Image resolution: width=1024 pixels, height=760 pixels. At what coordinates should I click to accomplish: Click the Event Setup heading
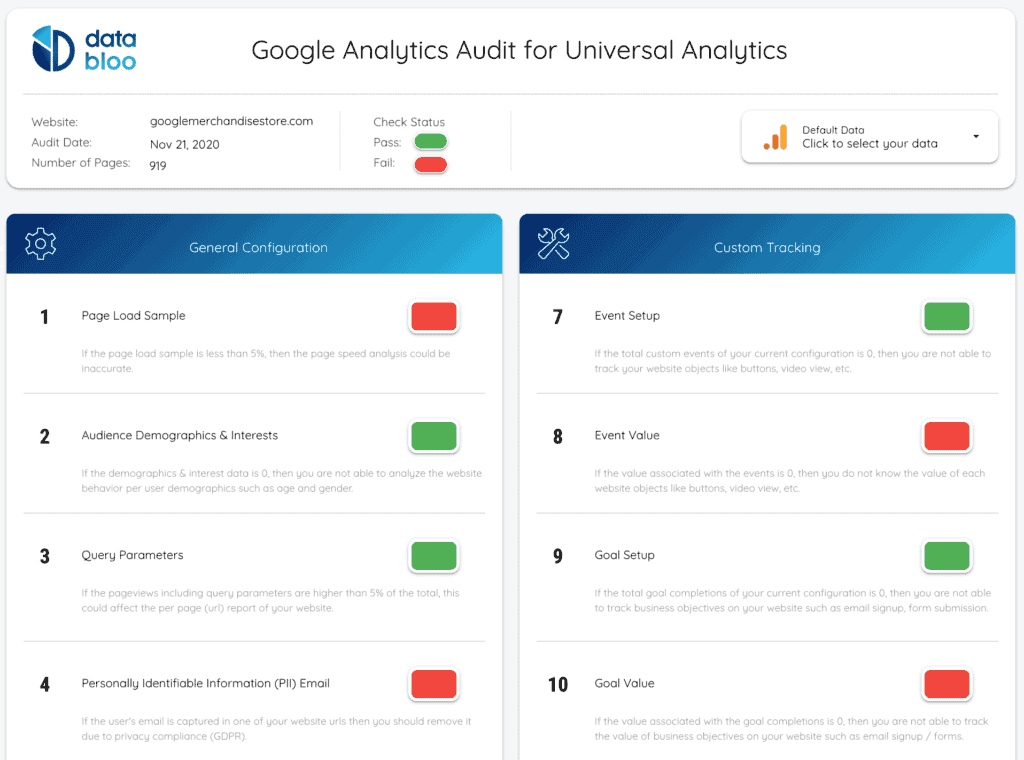coord(627,315)
